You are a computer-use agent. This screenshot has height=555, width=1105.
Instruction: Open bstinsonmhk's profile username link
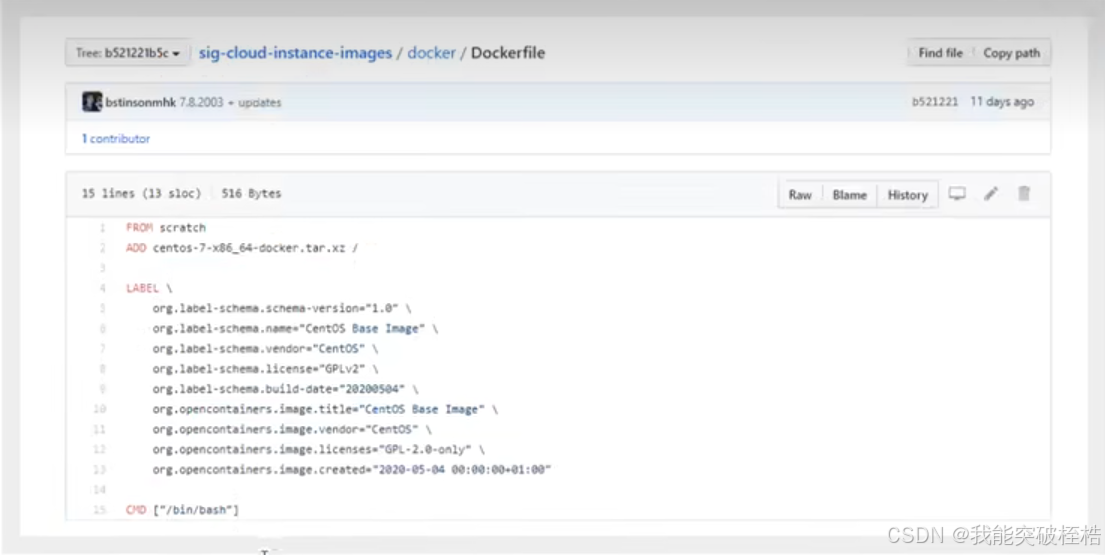click(141, 102)
